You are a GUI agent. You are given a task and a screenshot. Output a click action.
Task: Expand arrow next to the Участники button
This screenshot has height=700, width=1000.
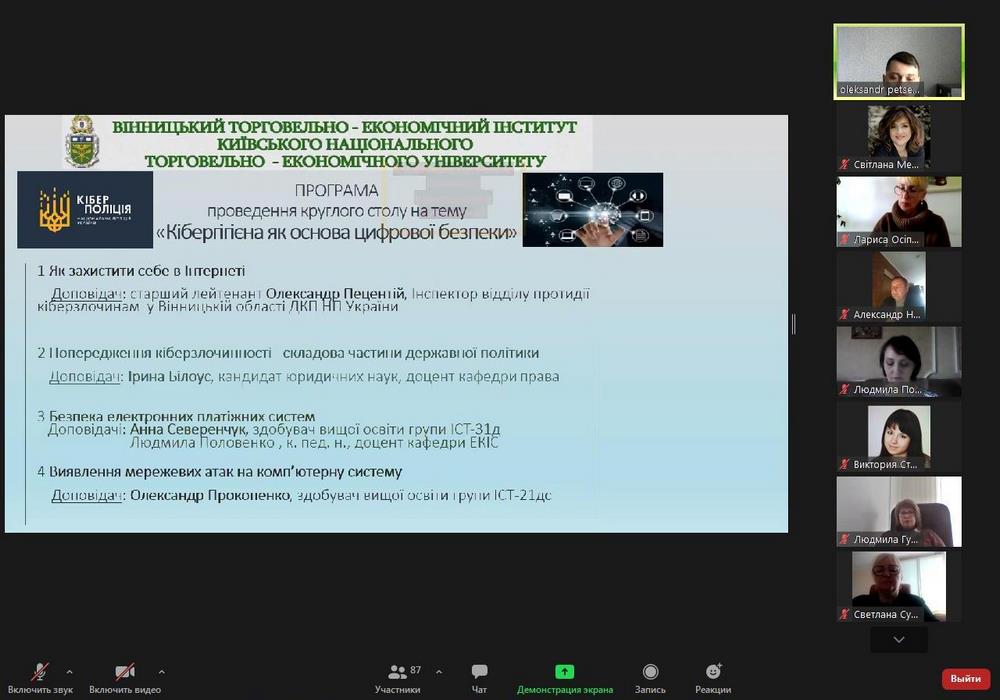[x=438, y=672]
